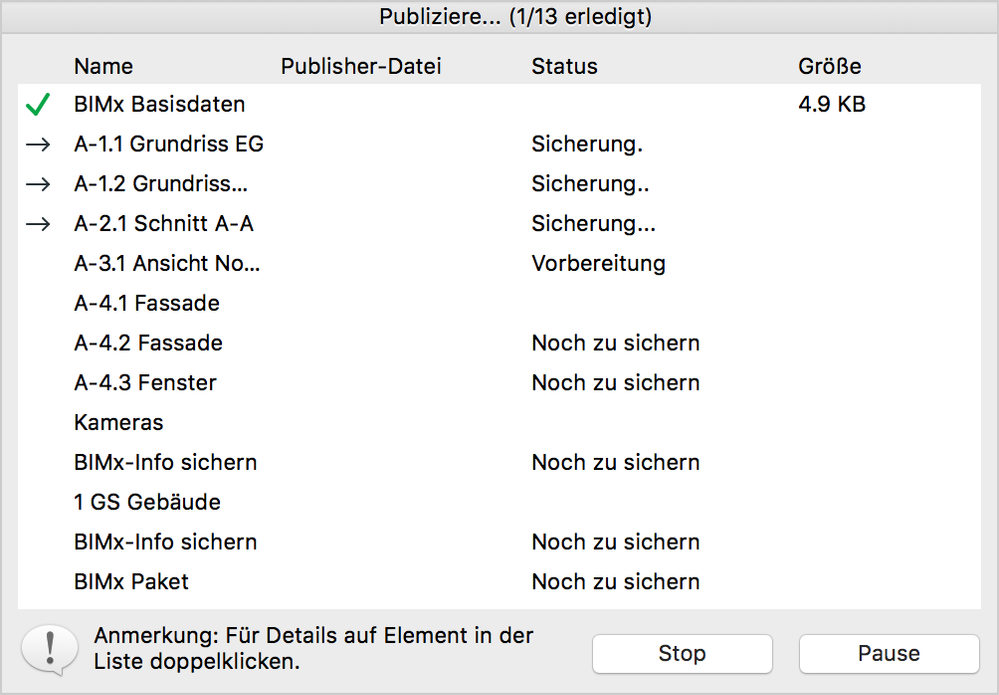The image size is (999, 695).
Task: Select the 1 GS Gebäude entry
Action: click(146, 502)
